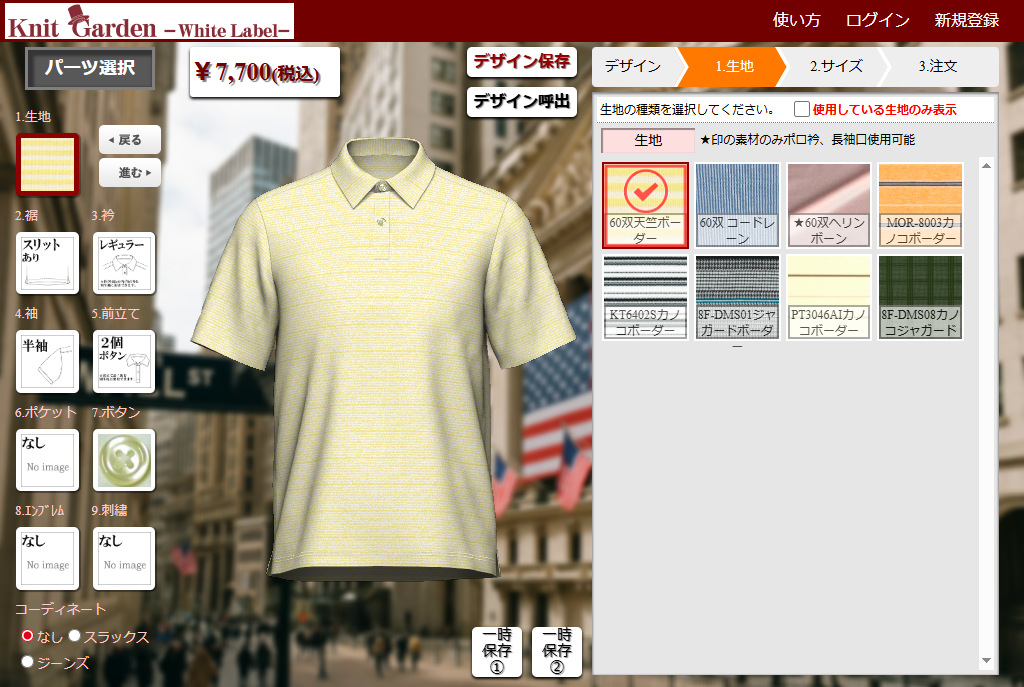The image size is (1024, 687).
Task: Click the 戻る undo button
Action: pos(128,140)
